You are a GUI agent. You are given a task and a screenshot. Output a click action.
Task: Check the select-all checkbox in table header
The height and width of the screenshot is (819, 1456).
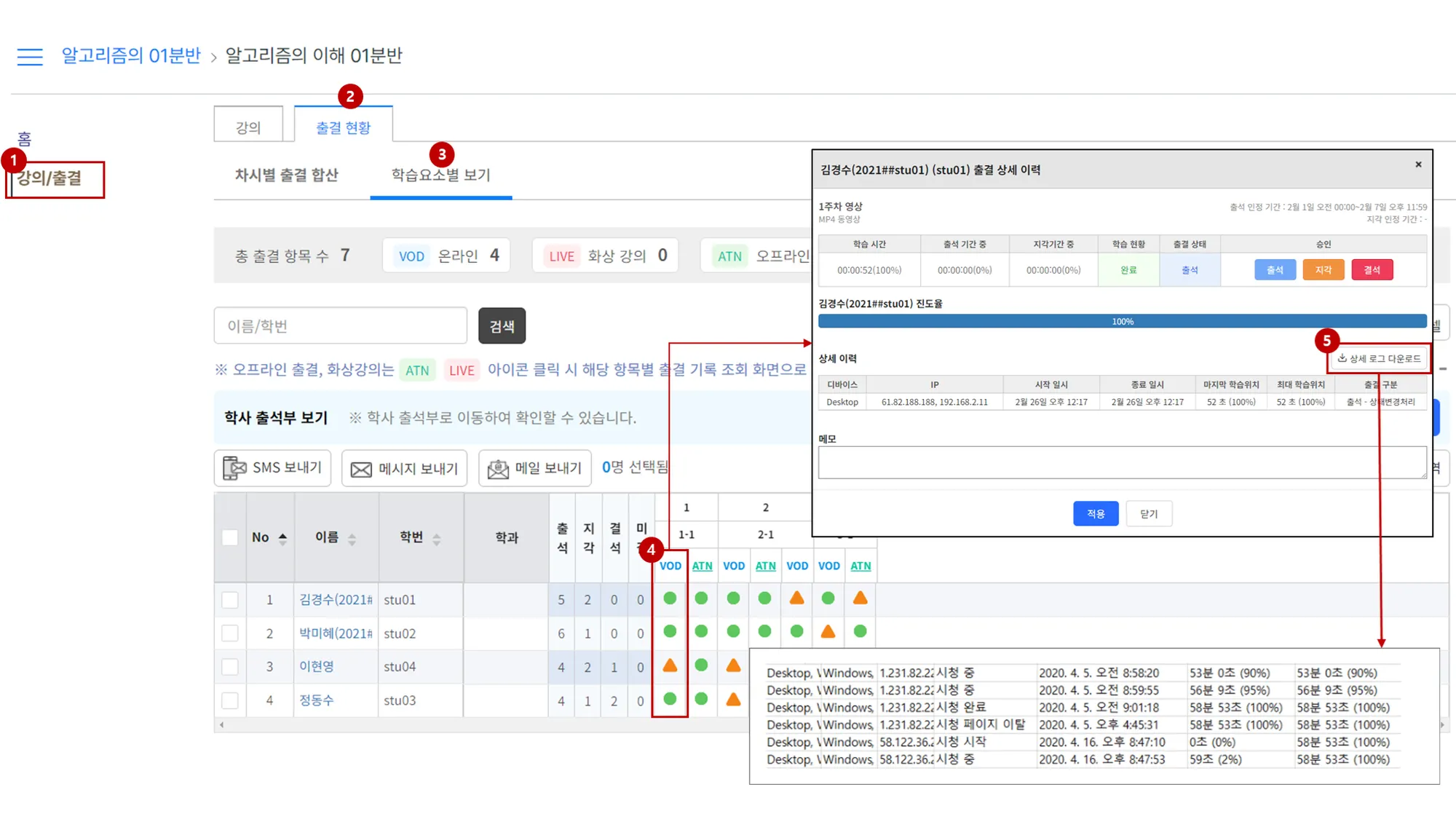coord(230,538)
